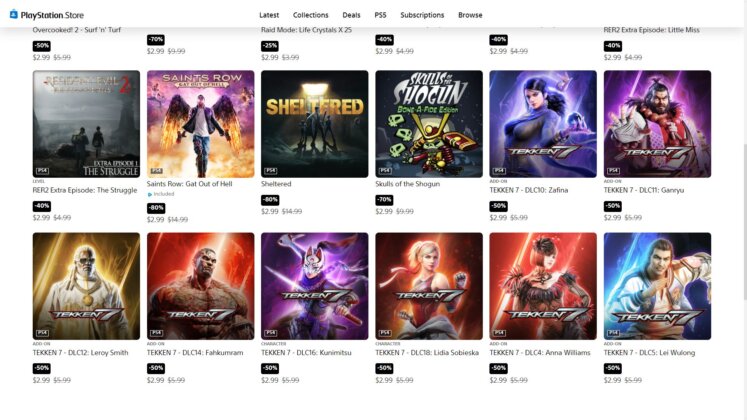Open the Latest menu

point(269,15)
